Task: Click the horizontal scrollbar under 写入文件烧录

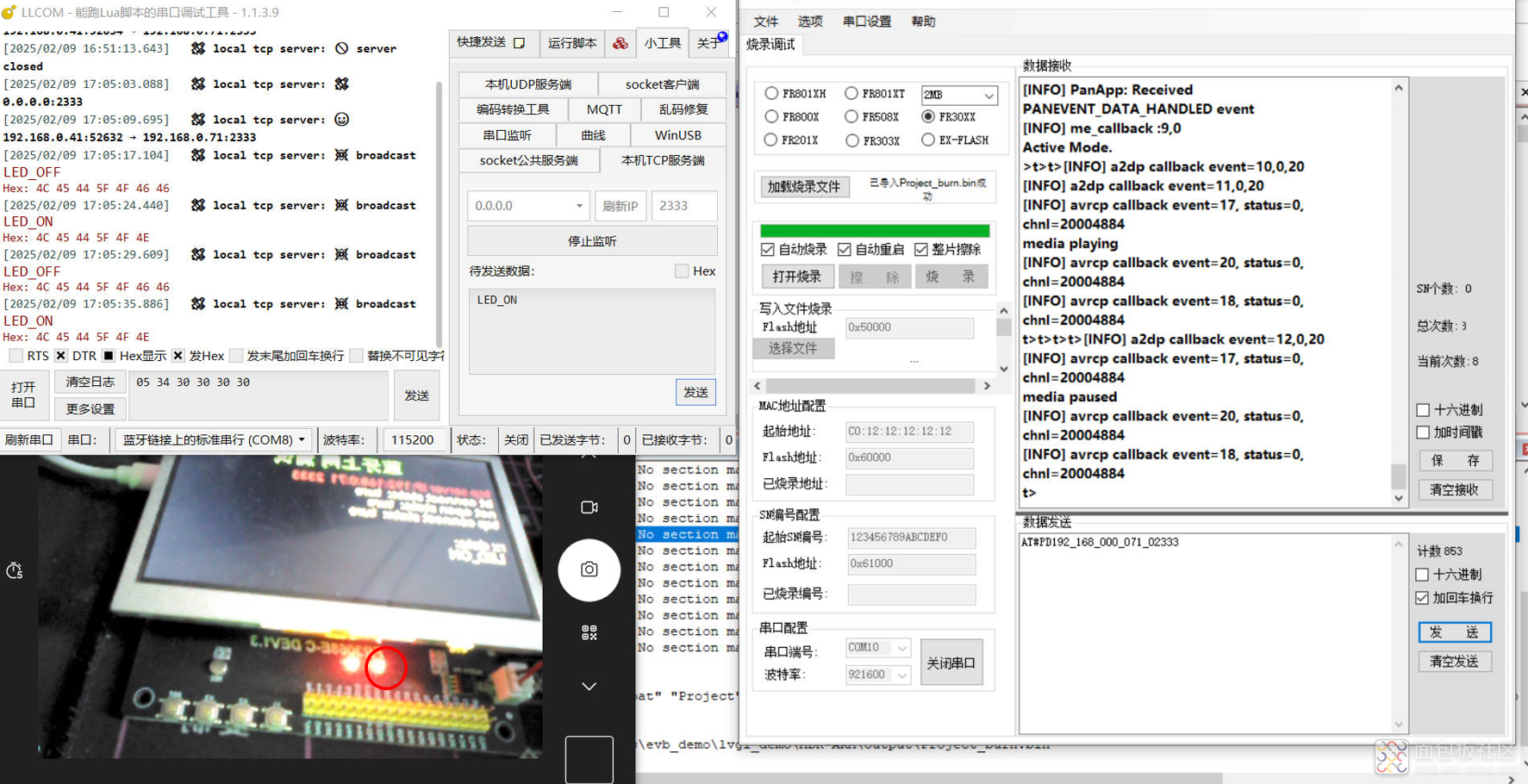Action: pos(872,386)
